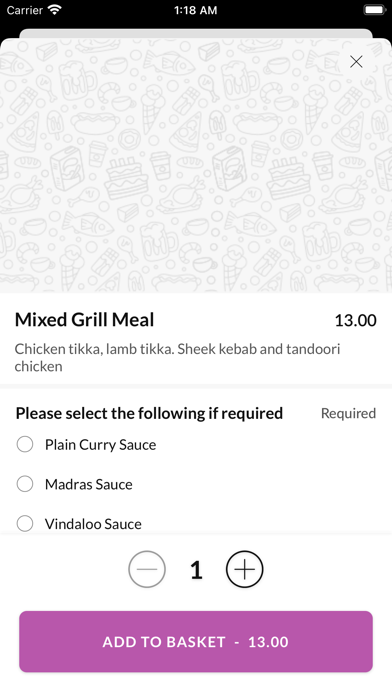Screen dimensions: 392x696
Task: Select the Plain Curry Sauce radio button
Action: (25, 444)
